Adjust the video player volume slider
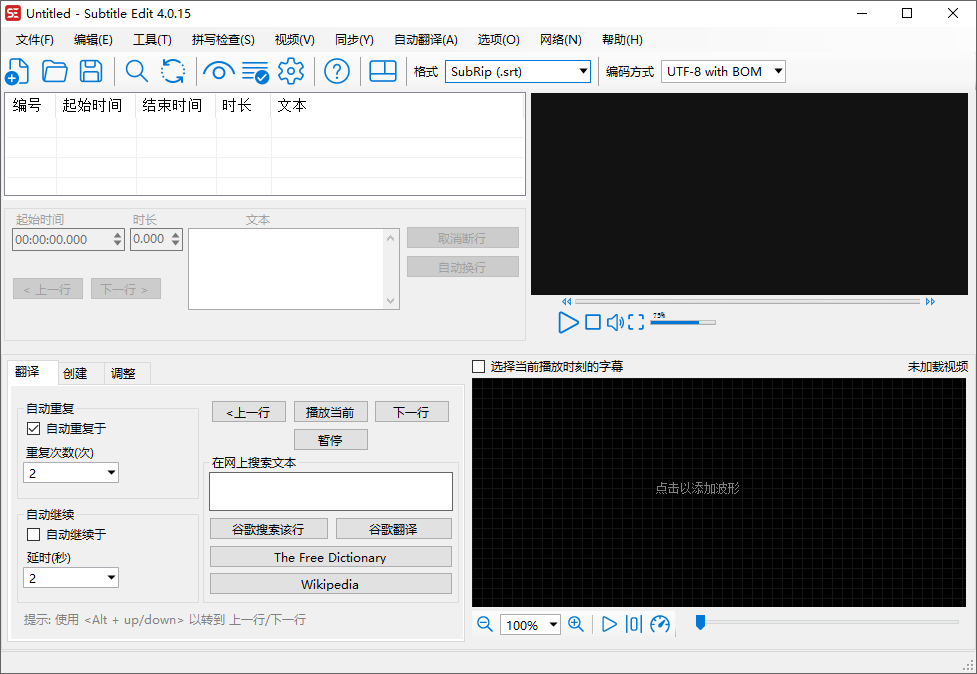Image resolution: width=977 pixels, height=674 pixels. coord(685,322)
